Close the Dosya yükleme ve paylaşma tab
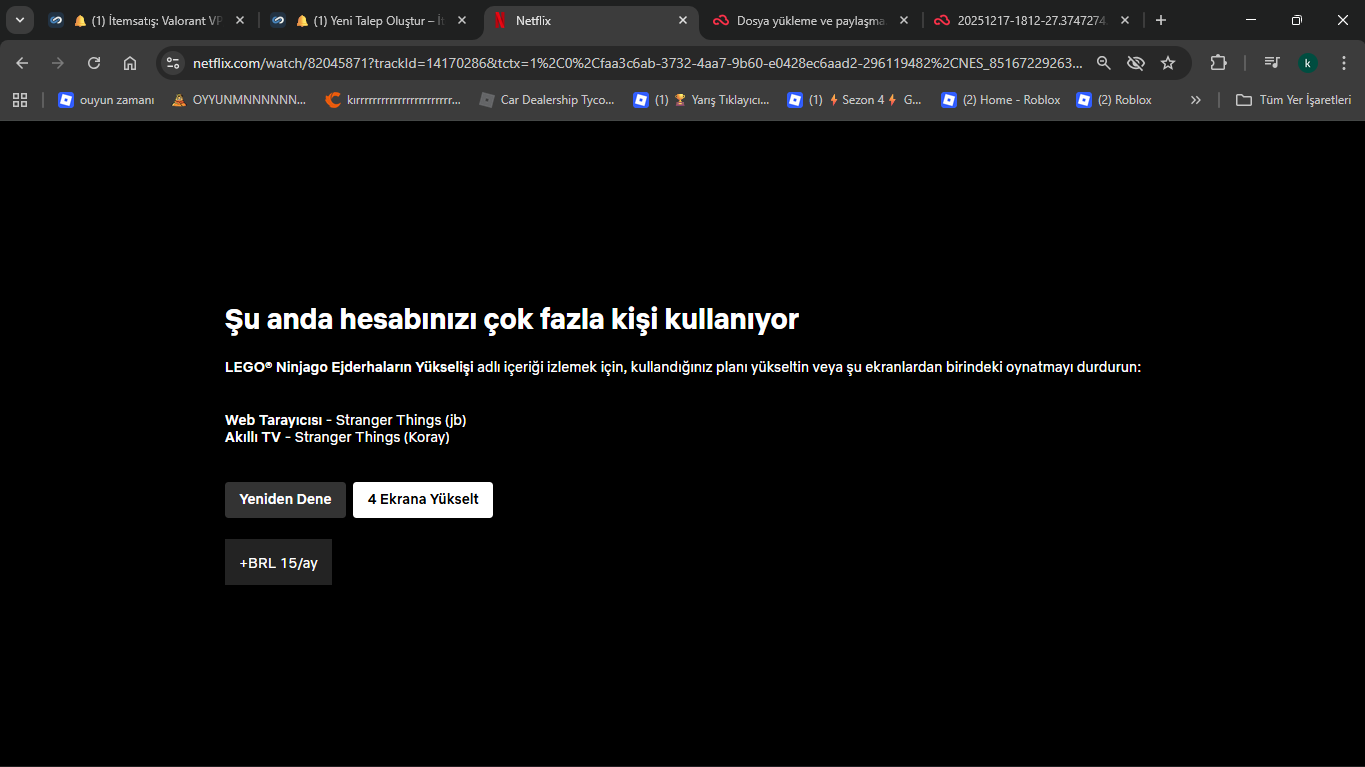1365x767 pixels. tap(904, 20)
